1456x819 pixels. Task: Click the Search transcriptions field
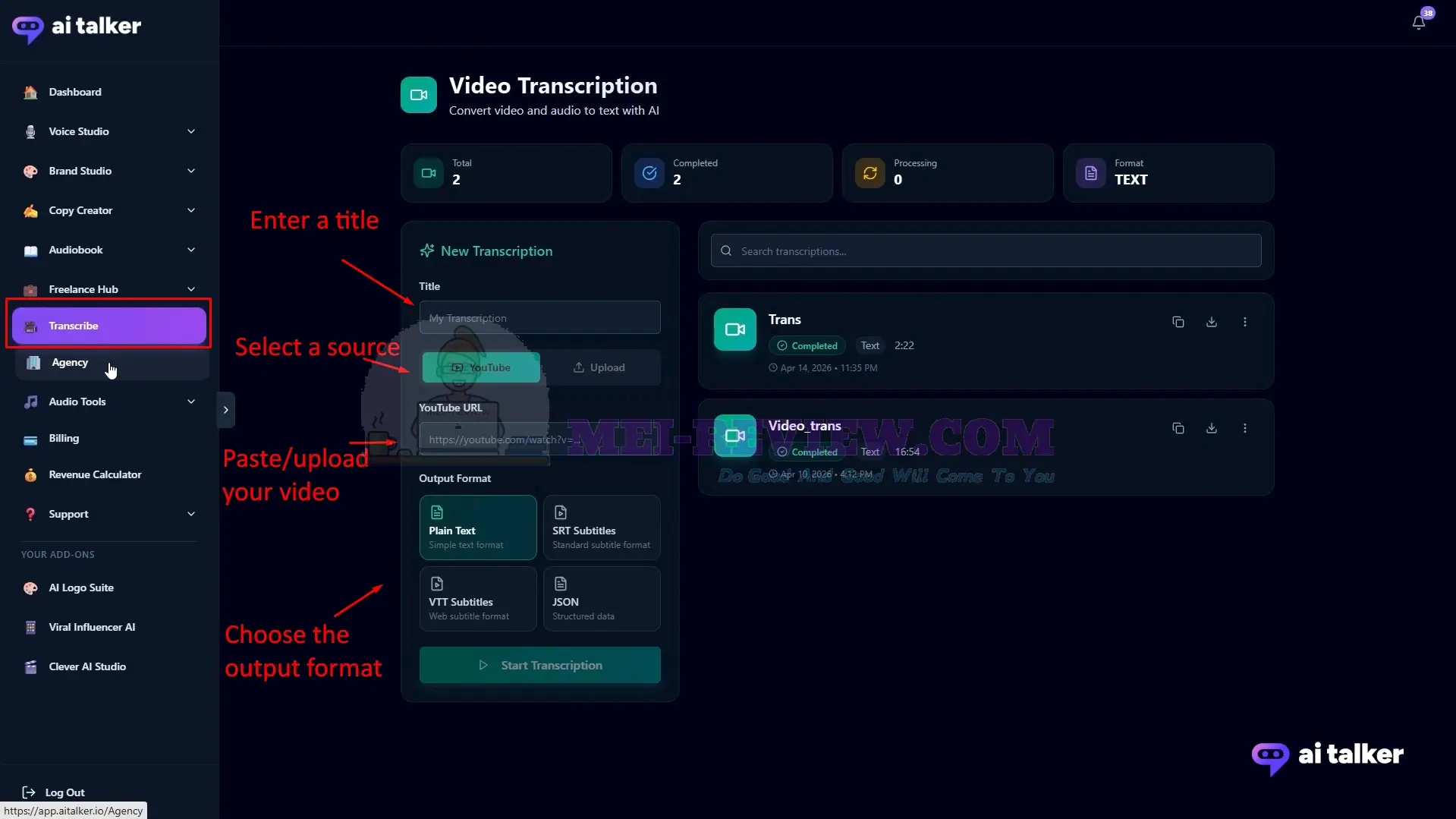coord(986,250)
